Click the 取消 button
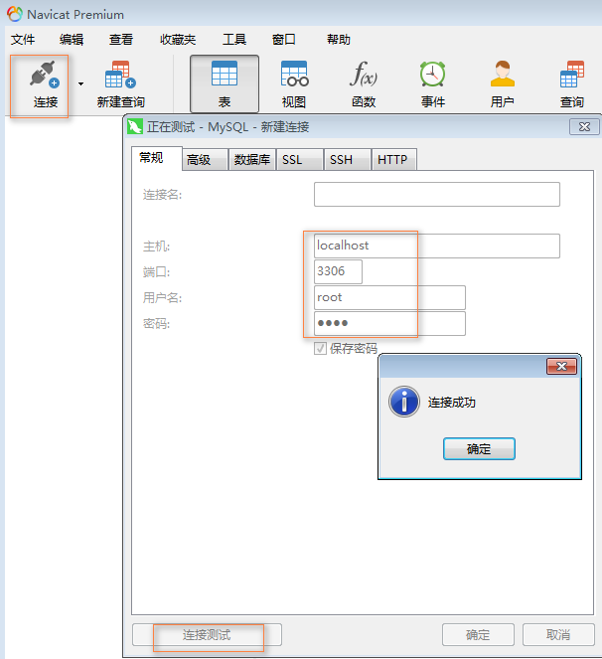The width and height of the screenshot is (602, 659). pos(558,635)
